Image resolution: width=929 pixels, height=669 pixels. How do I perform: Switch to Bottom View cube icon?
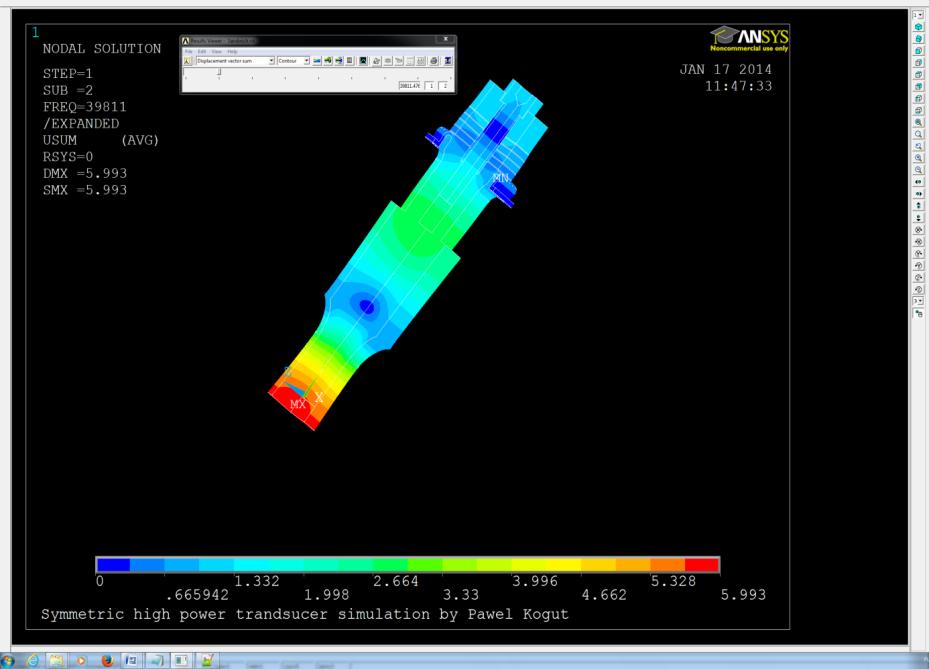[x=919, y=110]
